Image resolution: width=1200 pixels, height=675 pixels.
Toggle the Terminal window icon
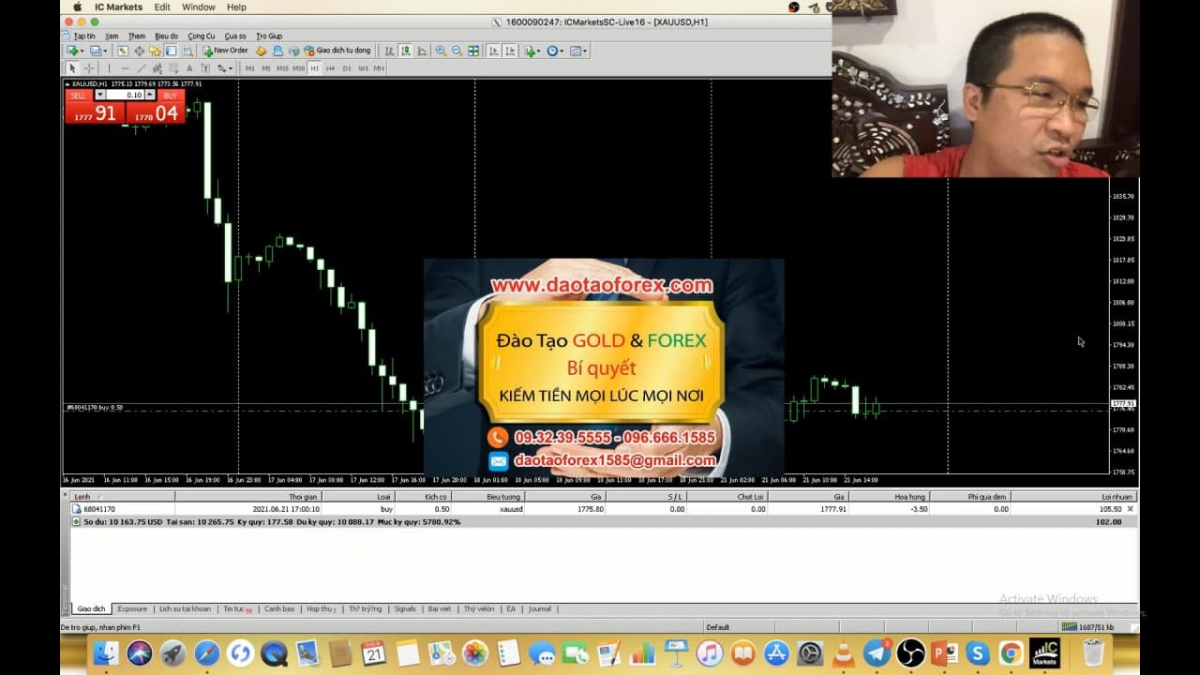pyautogui.click(x=171, y=50)
